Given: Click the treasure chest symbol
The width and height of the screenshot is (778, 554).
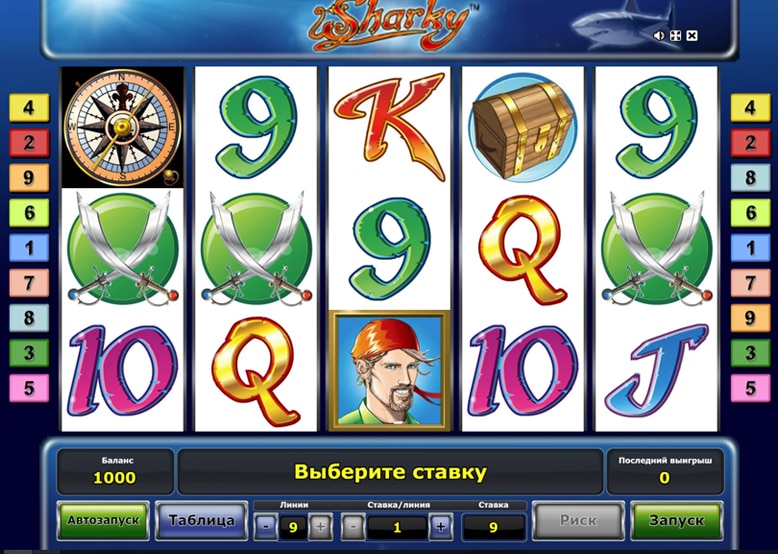Looking at the screenshot, I should coord(522,127).
